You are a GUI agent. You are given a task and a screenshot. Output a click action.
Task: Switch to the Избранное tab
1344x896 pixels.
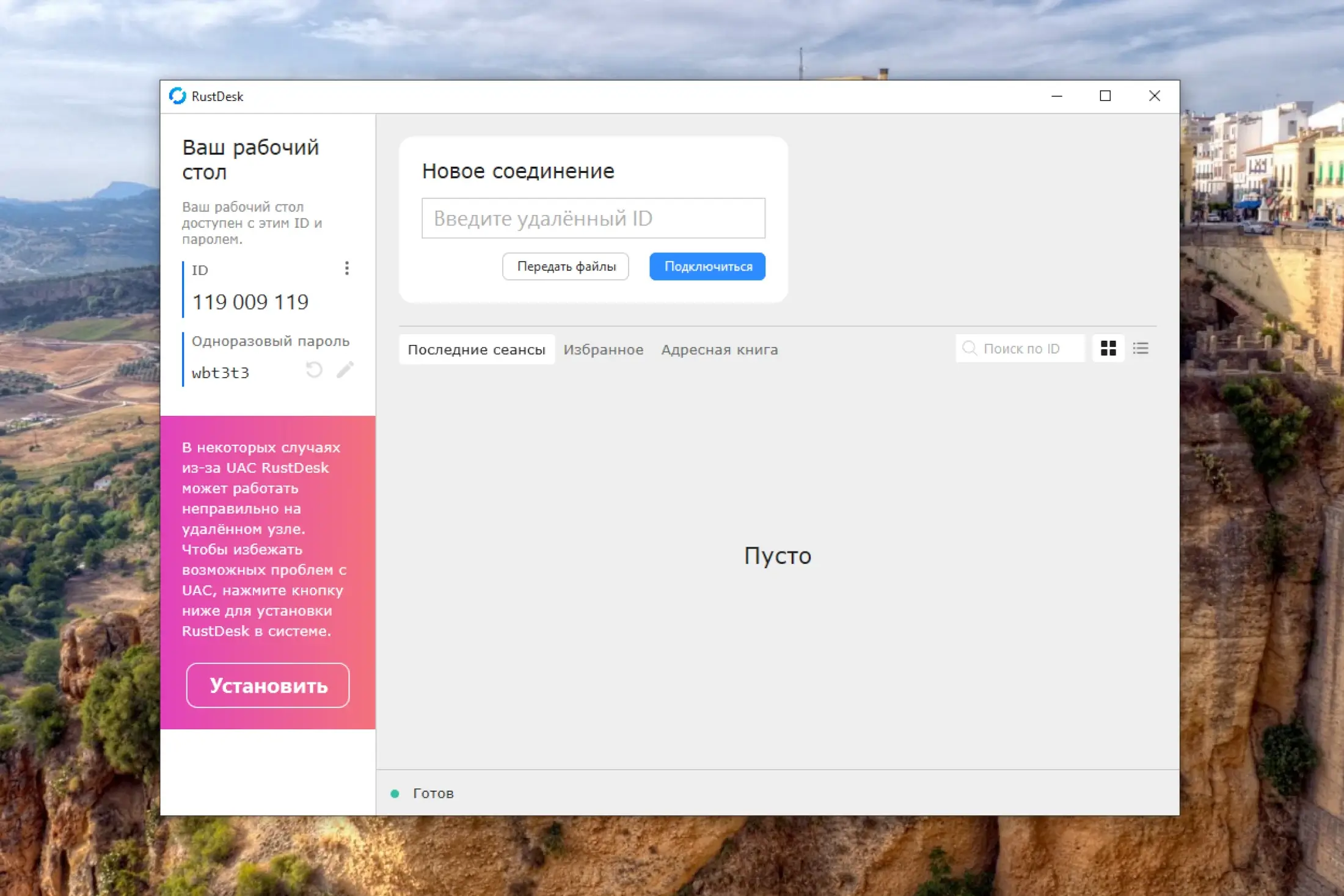click(x=603, y=349)
